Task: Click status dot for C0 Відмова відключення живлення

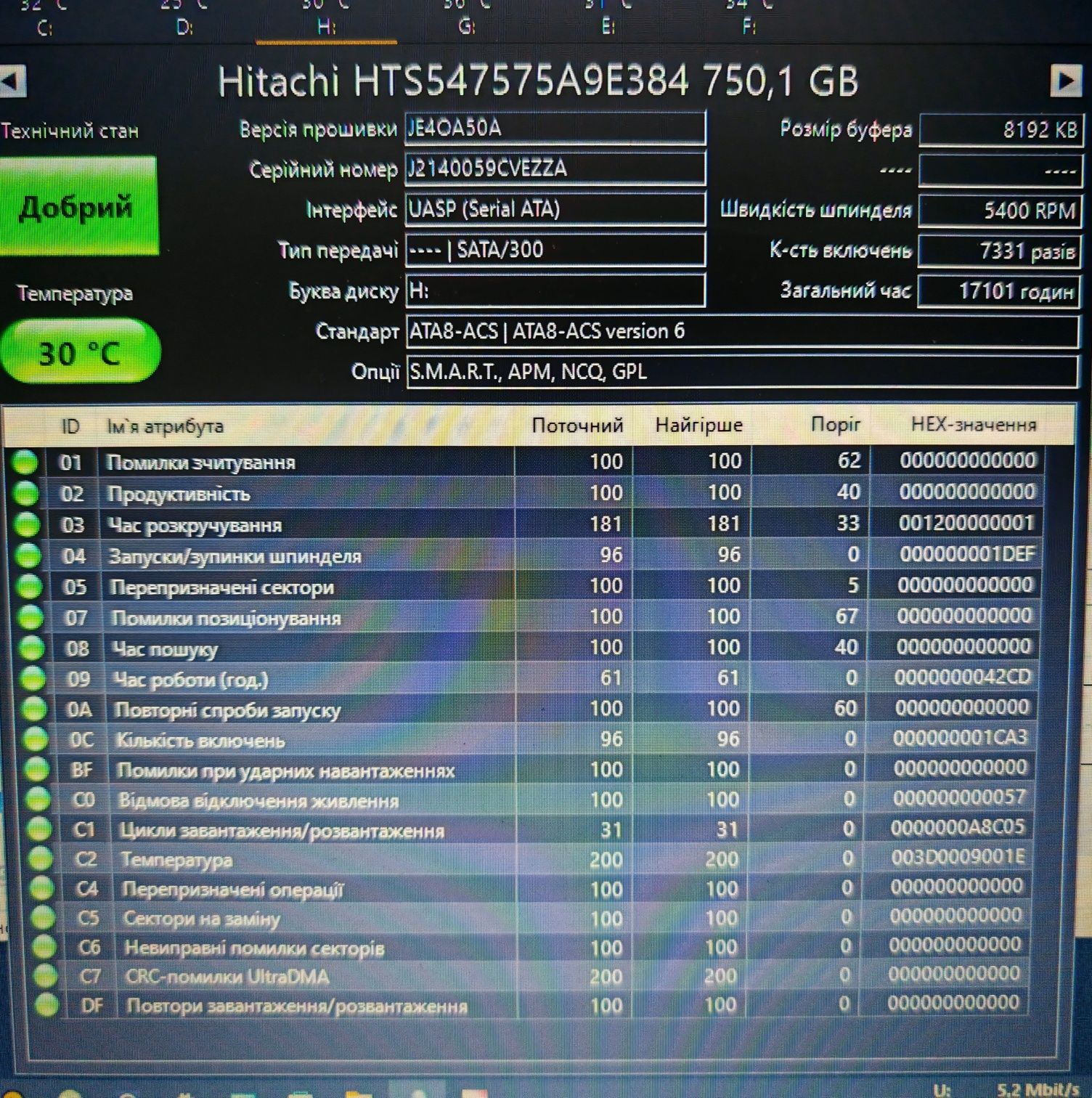Action: pyautogui.click(x=38, y=800)
